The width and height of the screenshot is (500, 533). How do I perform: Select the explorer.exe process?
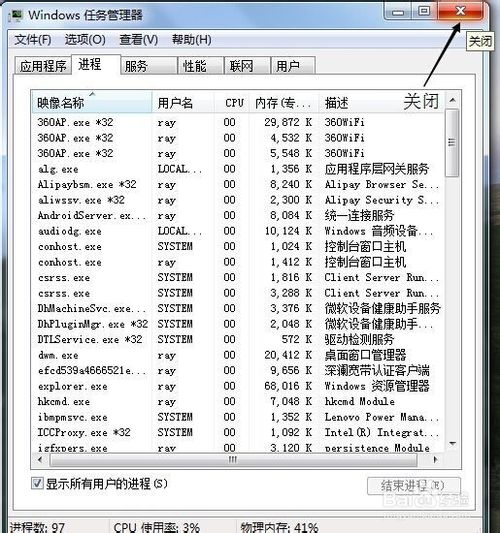point(238,386)
